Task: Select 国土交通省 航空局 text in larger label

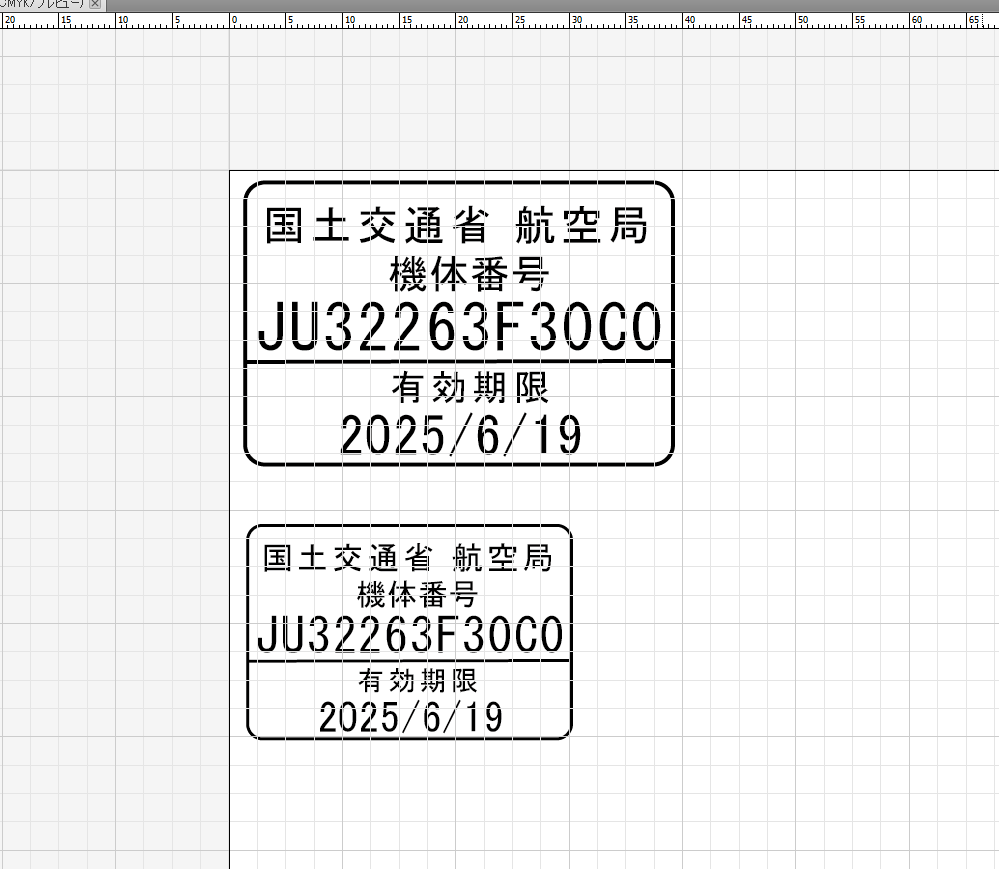Action: tap(456, 225)
